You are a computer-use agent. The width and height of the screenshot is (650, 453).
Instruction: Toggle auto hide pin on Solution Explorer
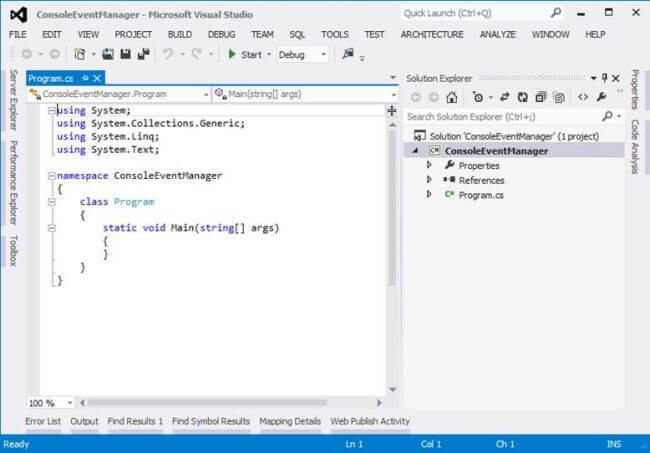point(604,78)
